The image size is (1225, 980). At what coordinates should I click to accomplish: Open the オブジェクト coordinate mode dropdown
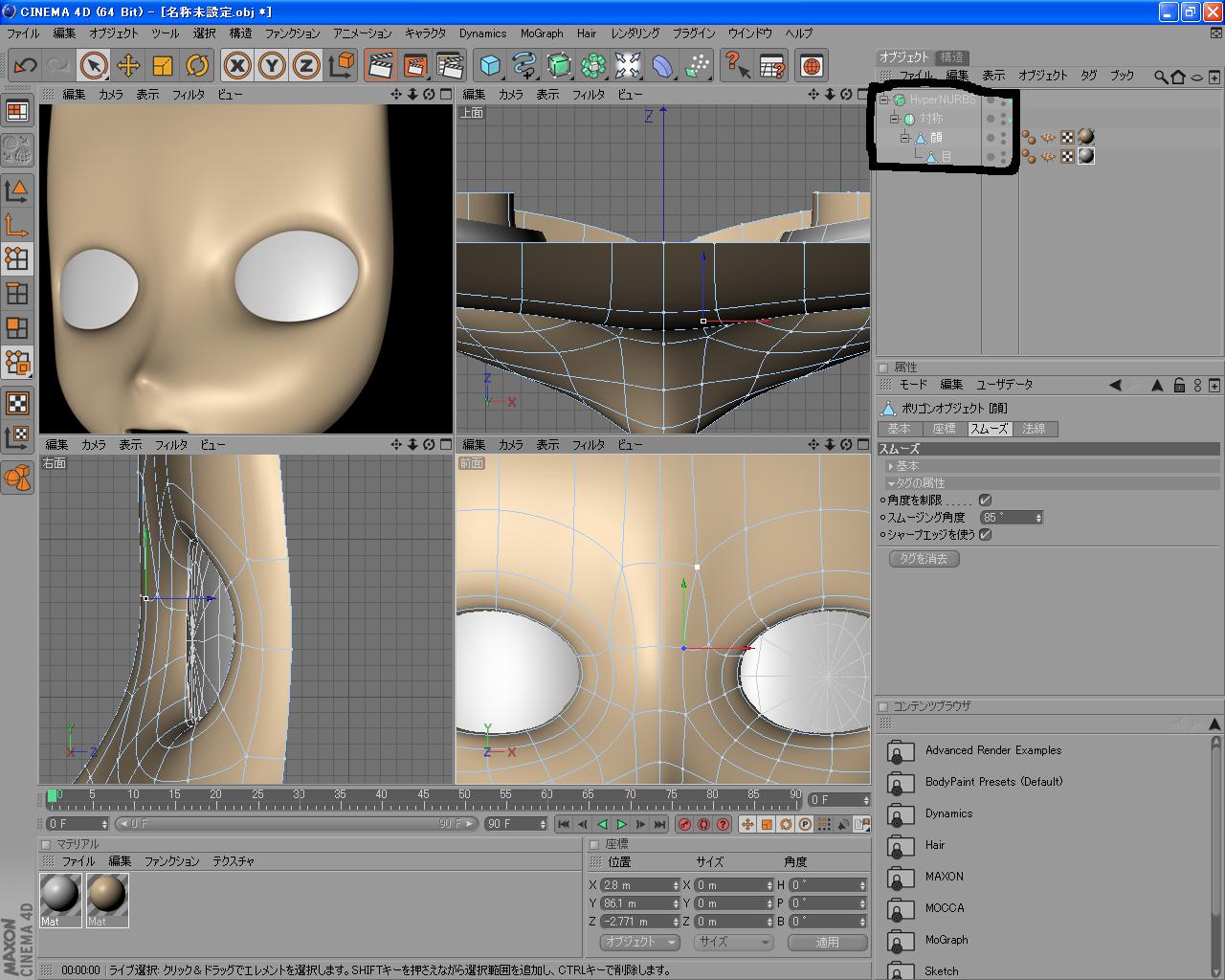click(x=640, y=942)
